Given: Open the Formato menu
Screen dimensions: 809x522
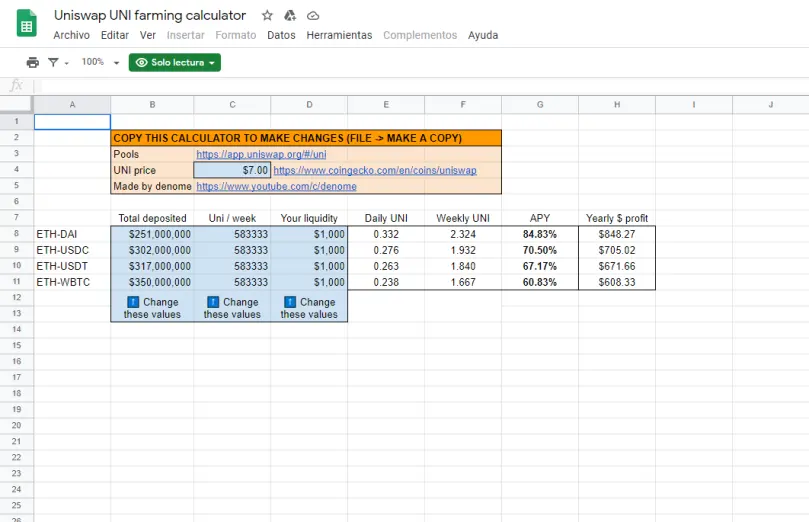Looking at the screenshot, I should pos(236,35).
